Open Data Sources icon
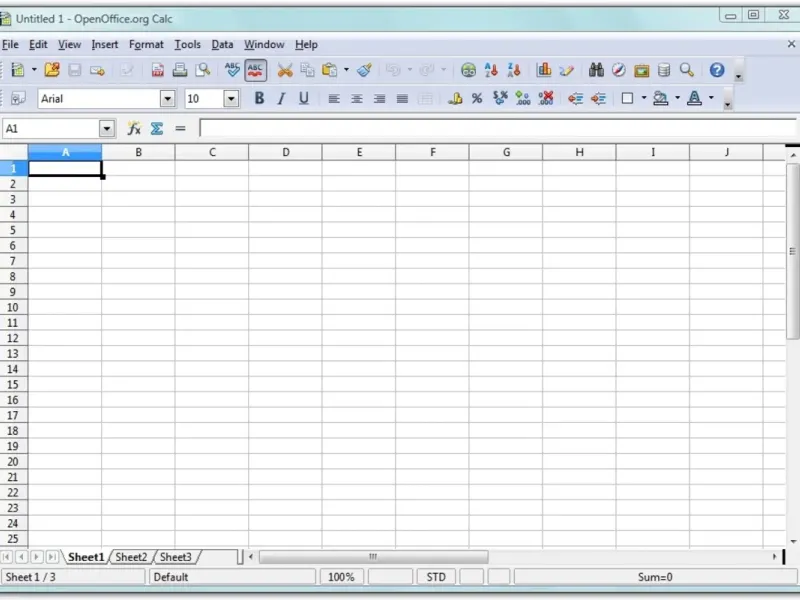 (664, 70)
